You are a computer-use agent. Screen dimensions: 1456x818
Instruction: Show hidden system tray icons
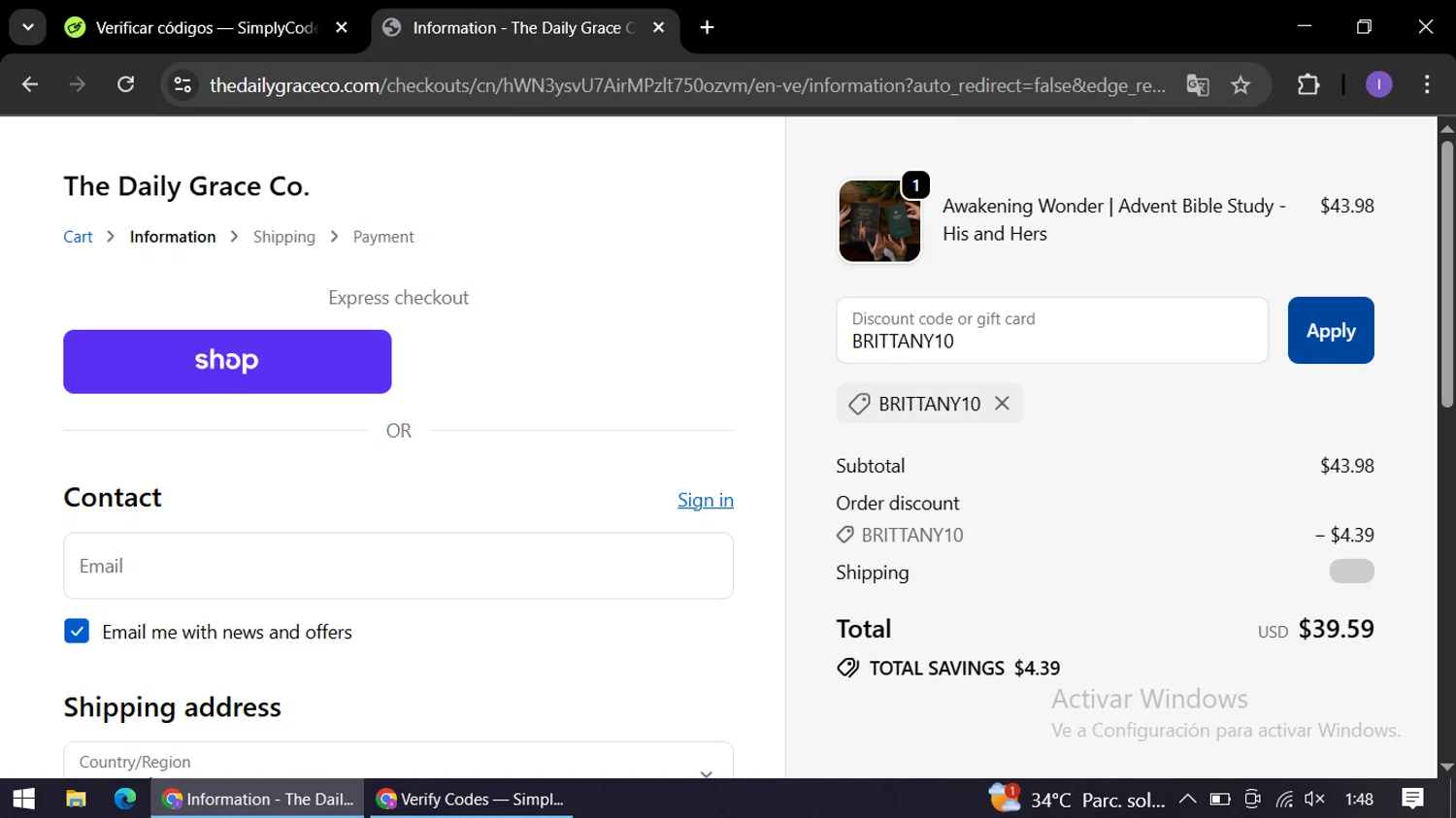(x=1187, y=799)
